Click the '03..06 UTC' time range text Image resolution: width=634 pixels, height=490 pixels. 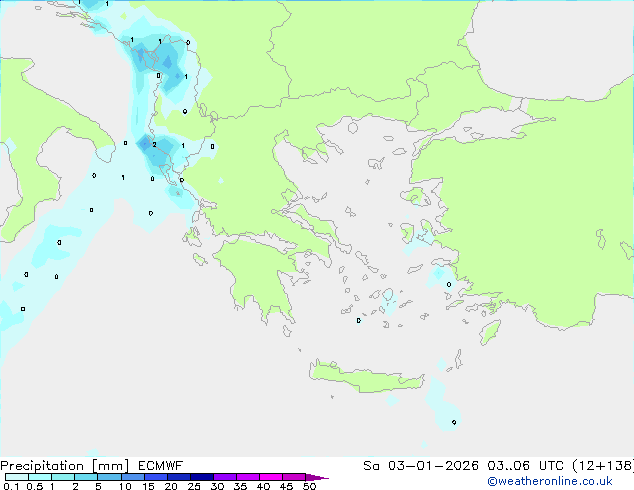[x=525, y=466]
